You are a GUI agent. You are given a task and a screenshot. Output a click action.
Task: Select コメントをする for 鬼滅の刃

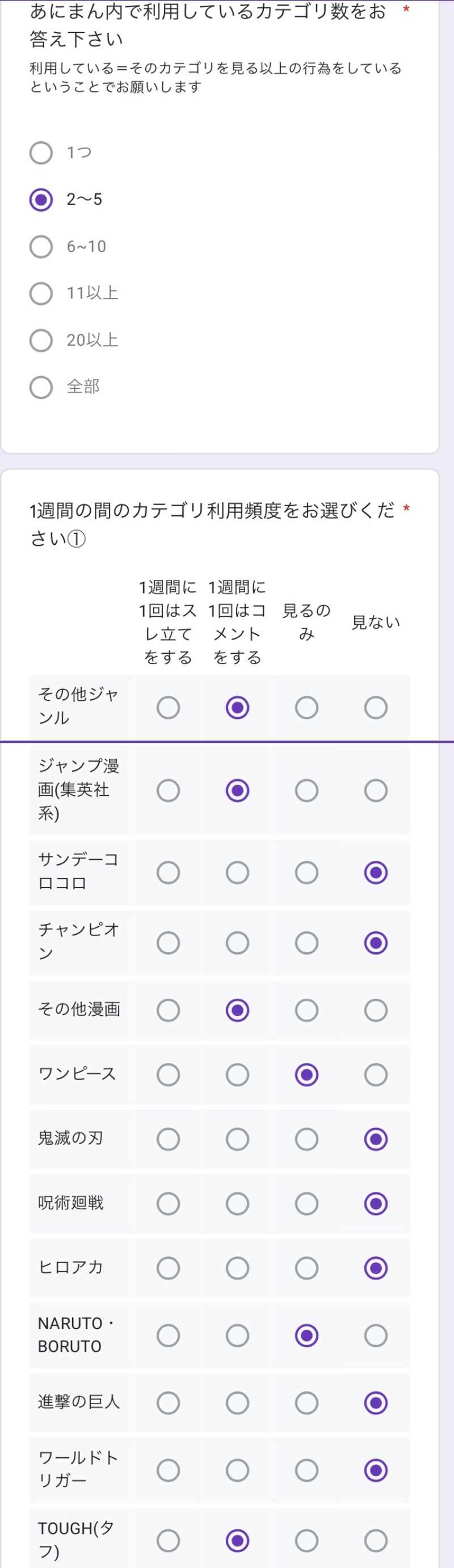237,1139
